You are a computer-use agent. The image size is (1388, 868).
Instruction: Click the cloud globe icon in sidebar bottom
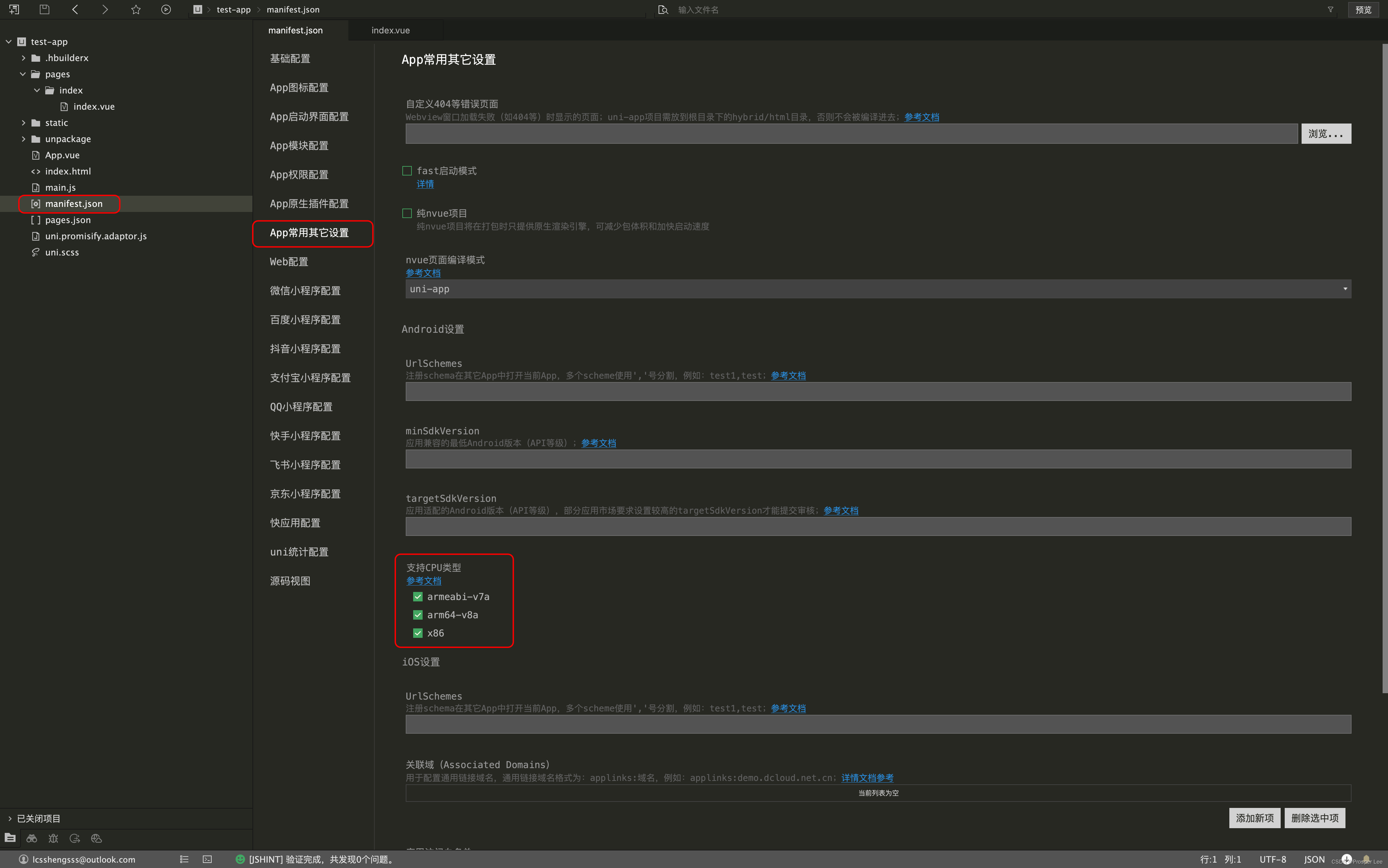97,838
